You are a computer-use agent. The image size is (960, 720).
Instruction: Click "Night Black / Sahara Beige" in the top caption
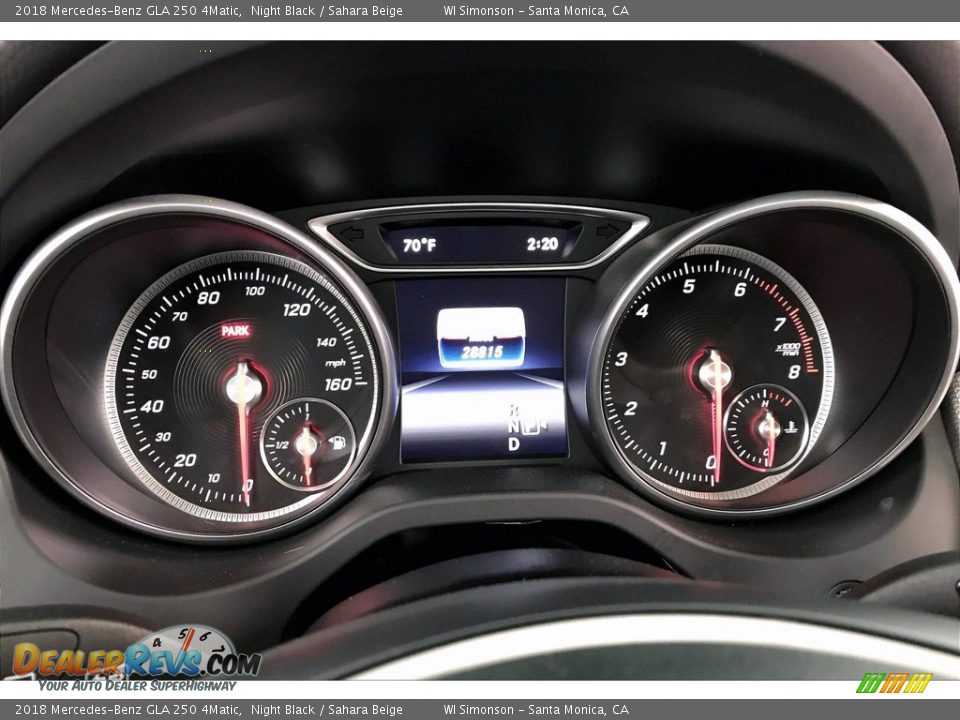327,10
